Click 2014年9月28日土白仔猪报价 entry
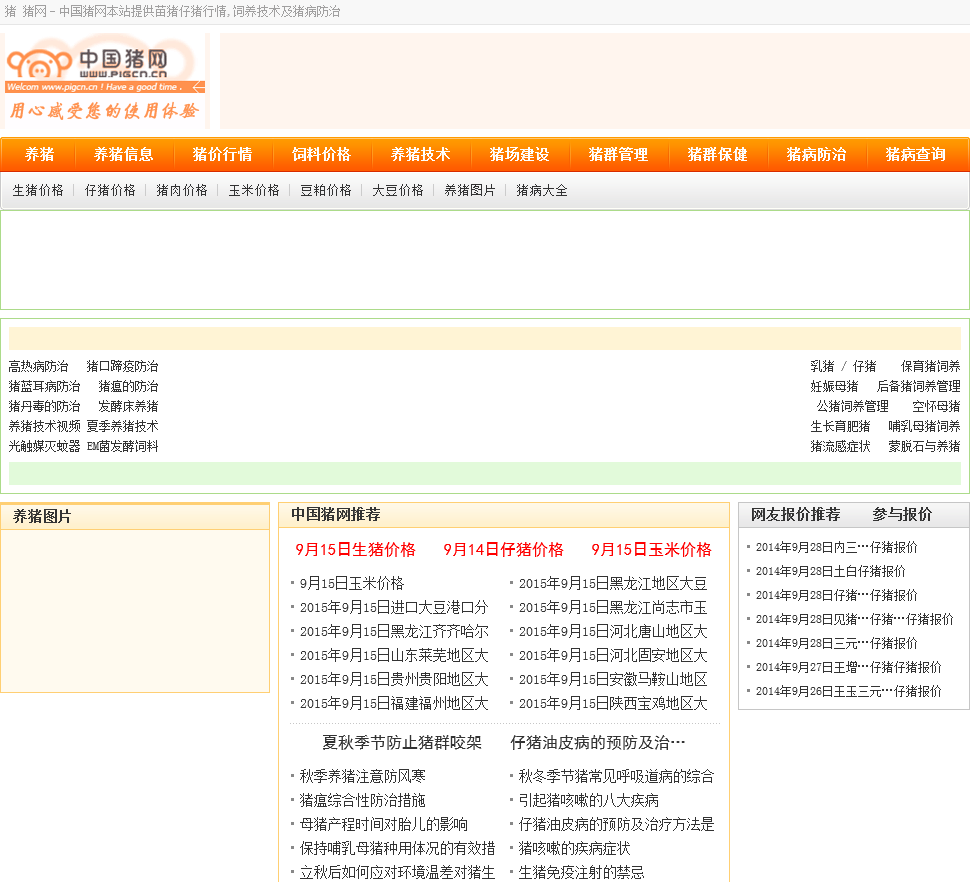Viewport: 970px width, 882px height. coord(830,572)
